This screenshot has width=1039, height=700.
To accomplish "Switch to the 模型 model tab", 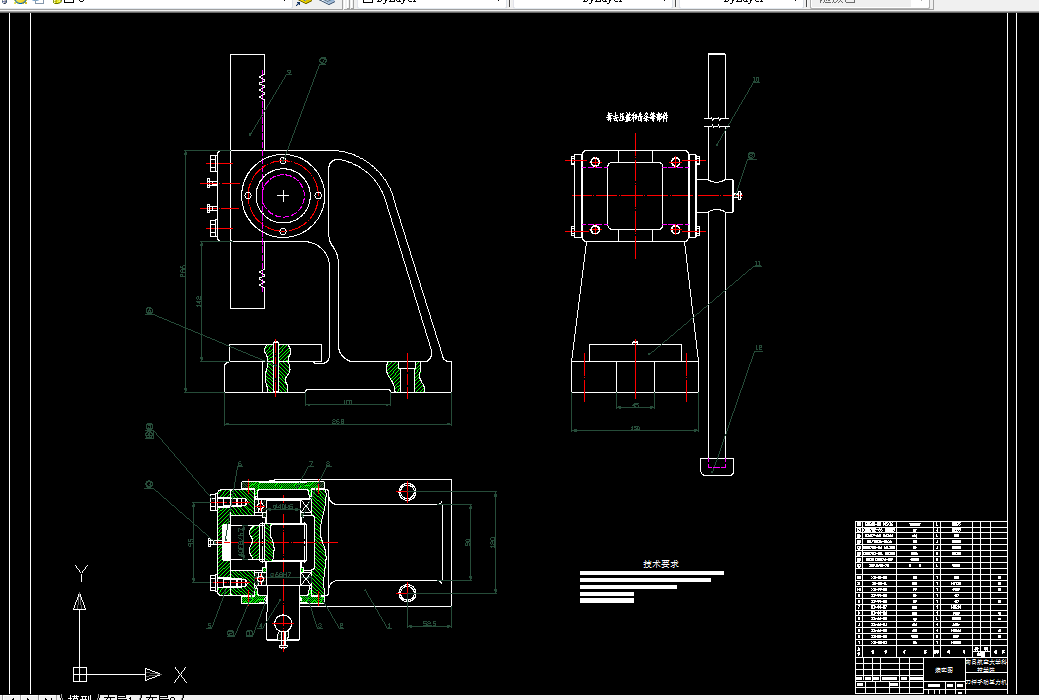I will [x=80, y=697].
